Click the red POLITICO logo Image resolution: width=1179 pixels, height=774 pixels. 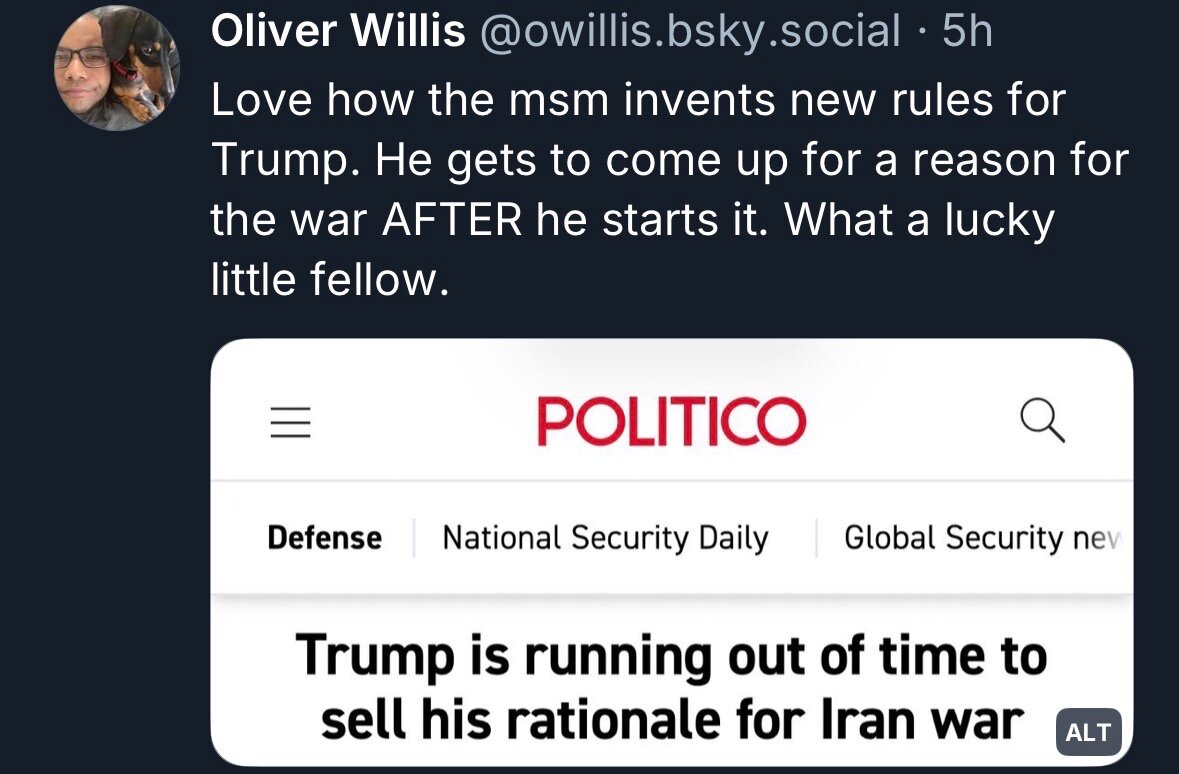click(x=670, y=421)
